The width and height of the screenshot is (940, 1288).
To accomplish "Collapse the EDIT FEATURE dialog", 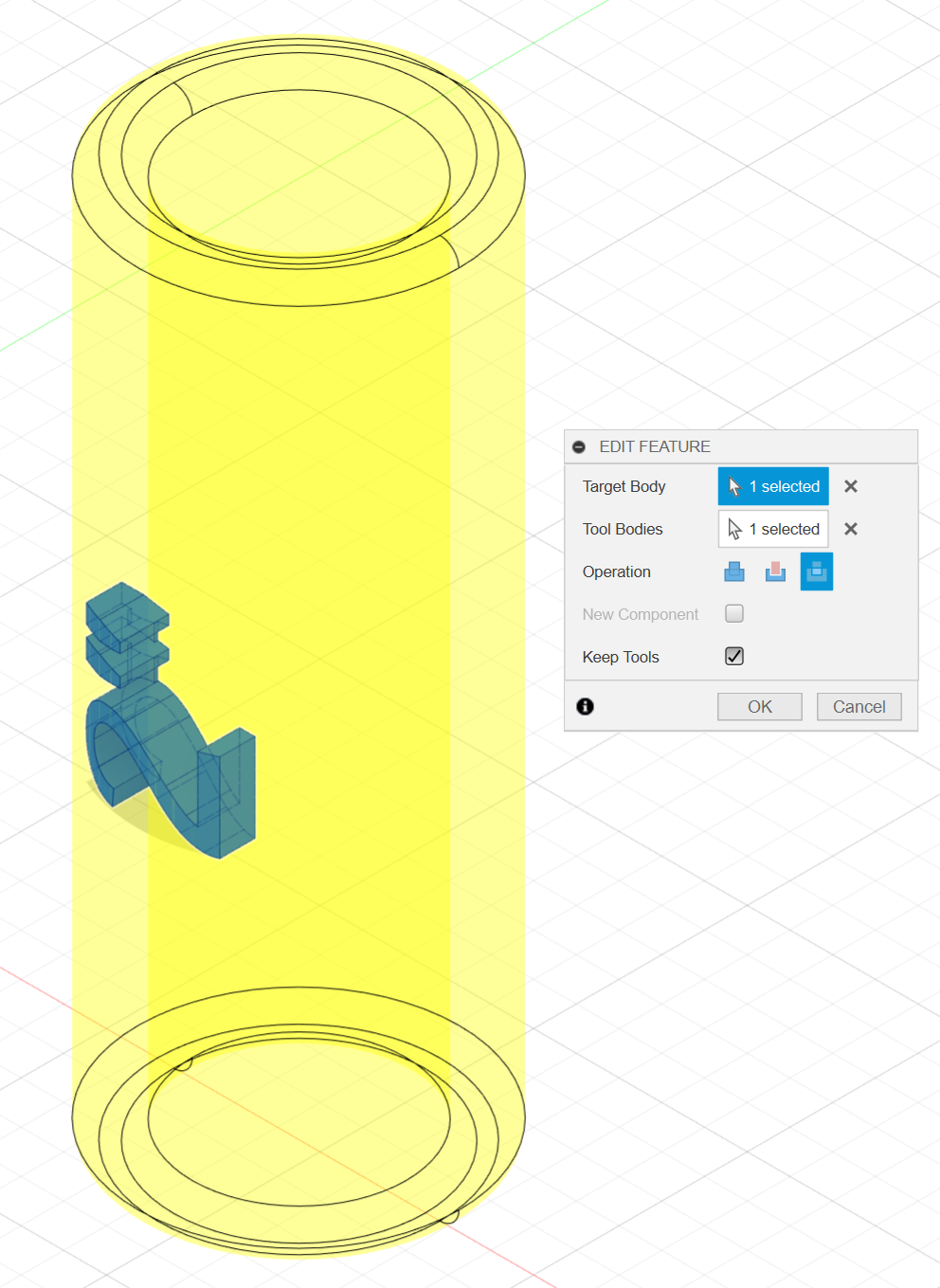I will [x=579, y=446].
